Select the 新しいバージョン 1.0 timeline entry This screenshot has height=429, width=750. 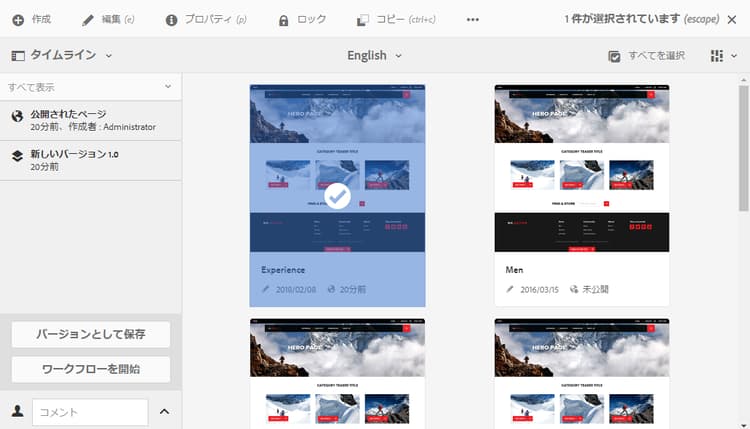pyautogui.click(x=91, y=160)
